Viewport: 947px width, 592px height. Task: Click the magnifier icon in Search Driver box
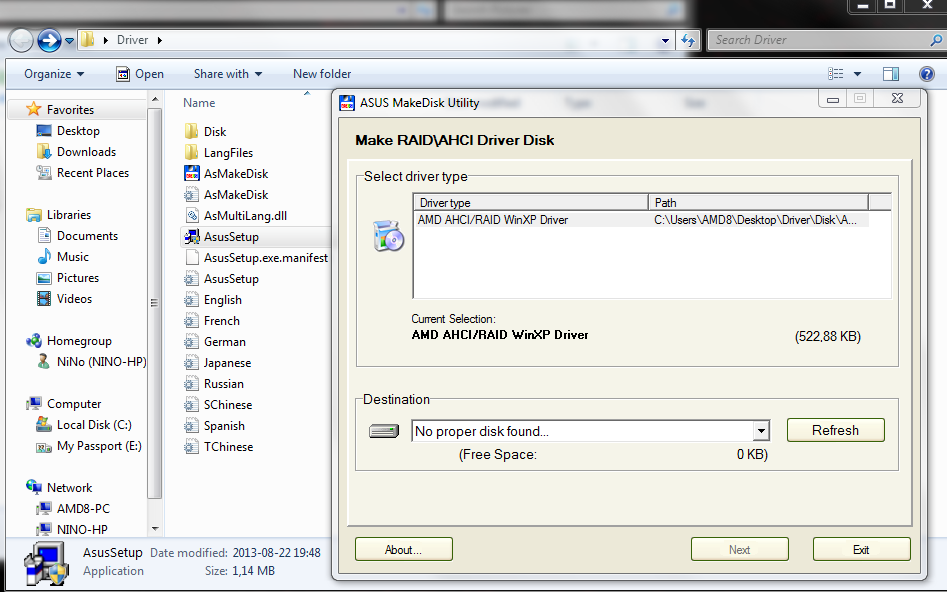pos(936,40)
